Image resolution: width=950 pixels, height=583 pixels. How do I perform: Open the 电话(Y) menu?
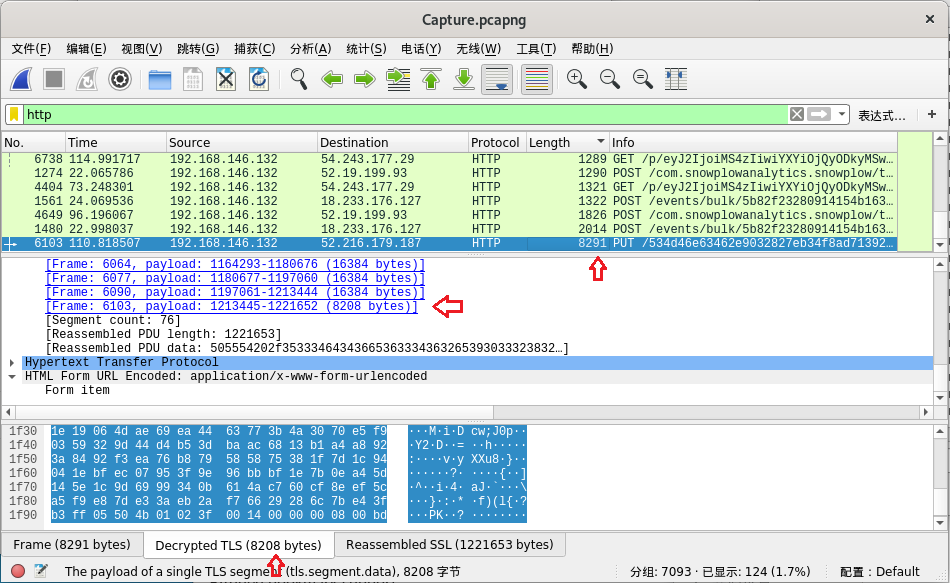(x=421, y=49)
